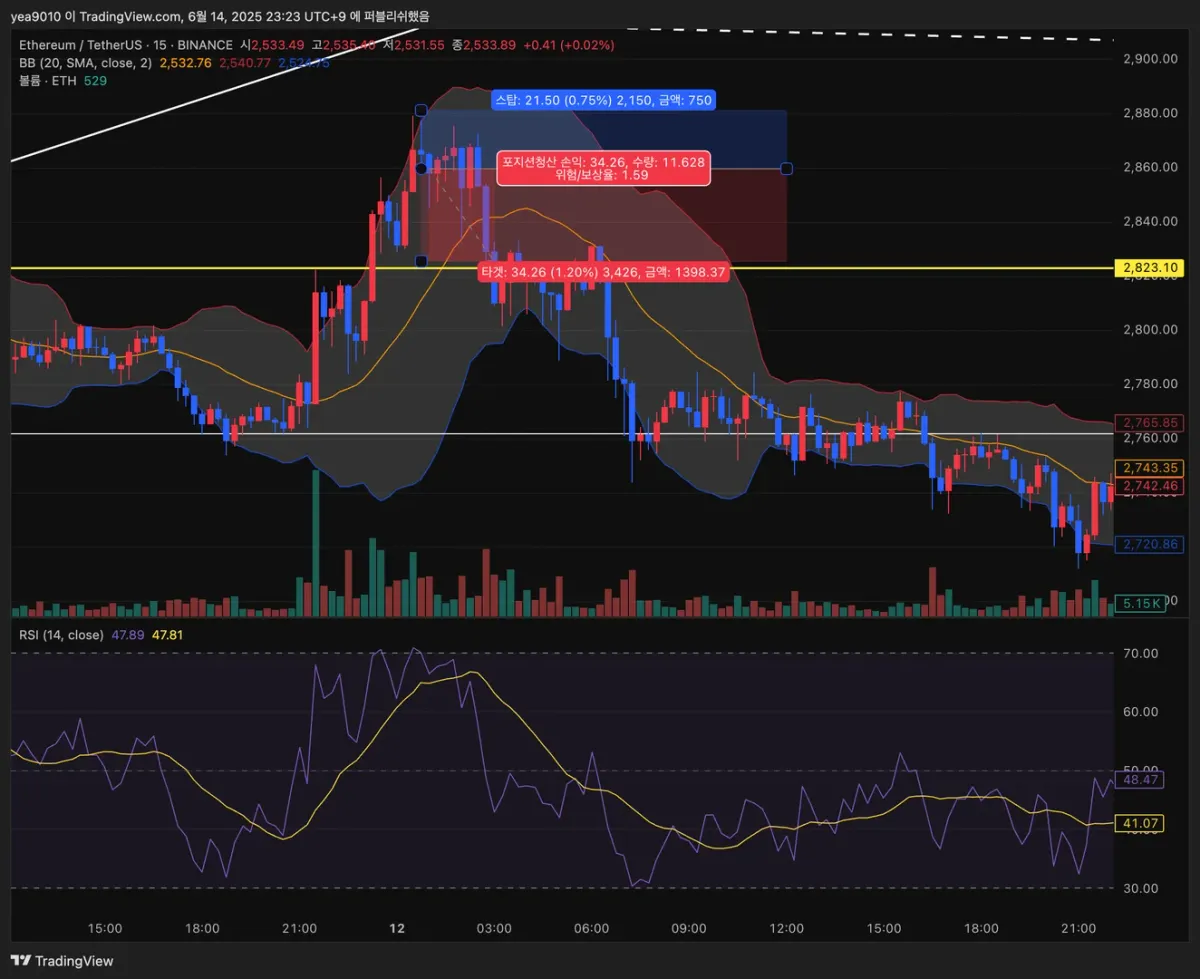
Task: Click the low value 저2,531.55 in legend
Action: pos(414,45)
